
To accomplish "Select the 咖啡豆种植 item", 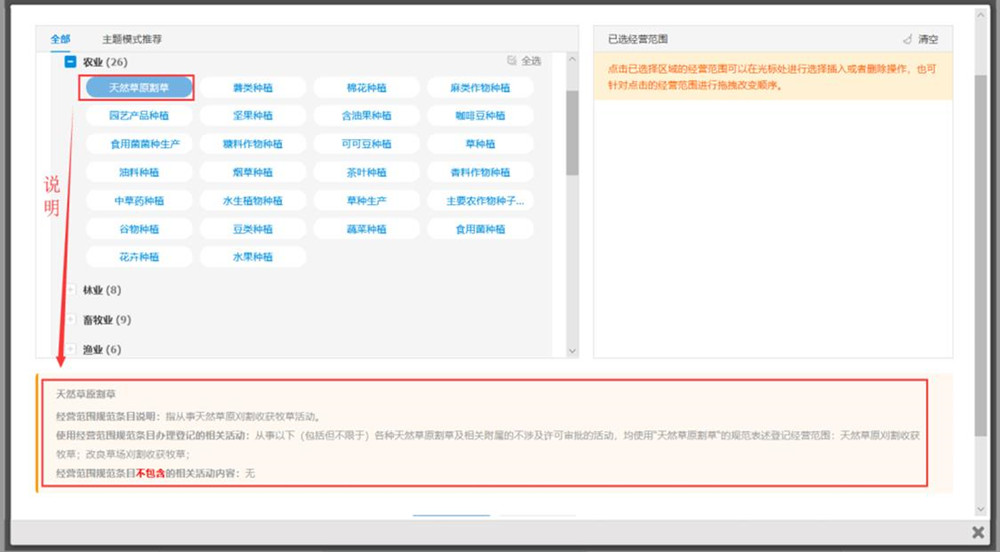I will [480, 116].
